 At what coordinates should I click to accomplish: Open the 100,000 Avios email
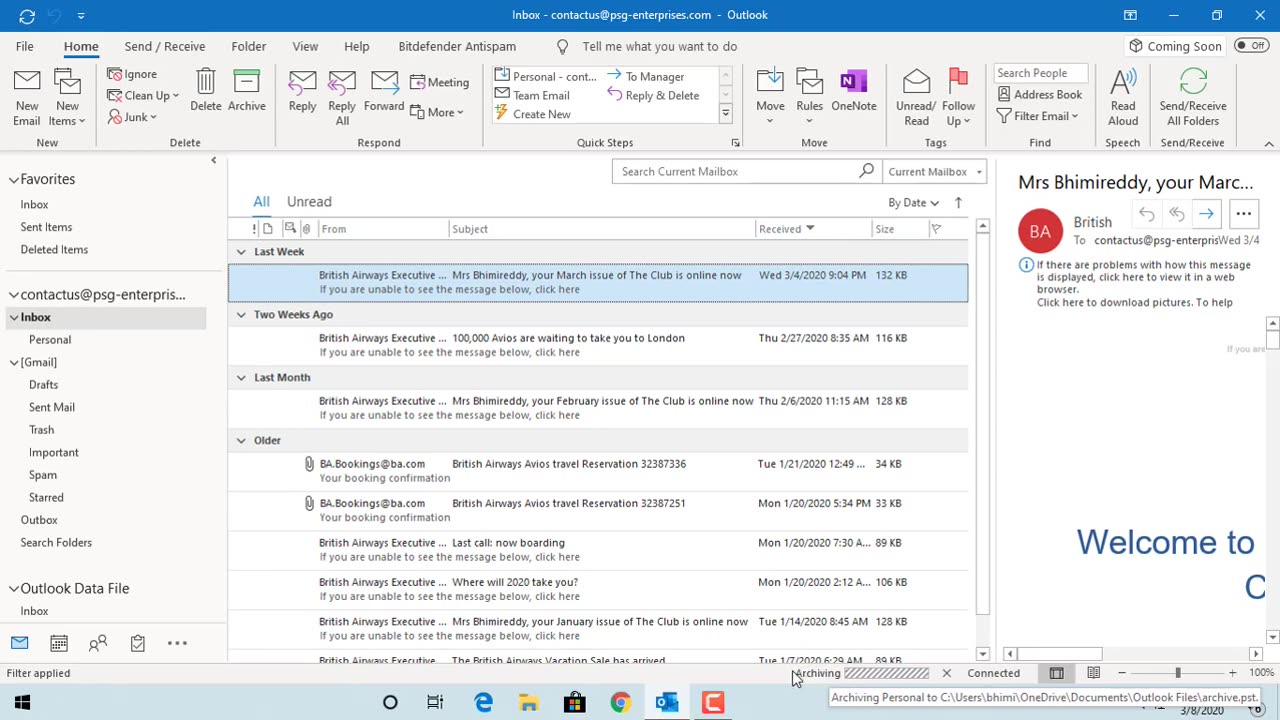pyautogui.click(x=598, y=345)
